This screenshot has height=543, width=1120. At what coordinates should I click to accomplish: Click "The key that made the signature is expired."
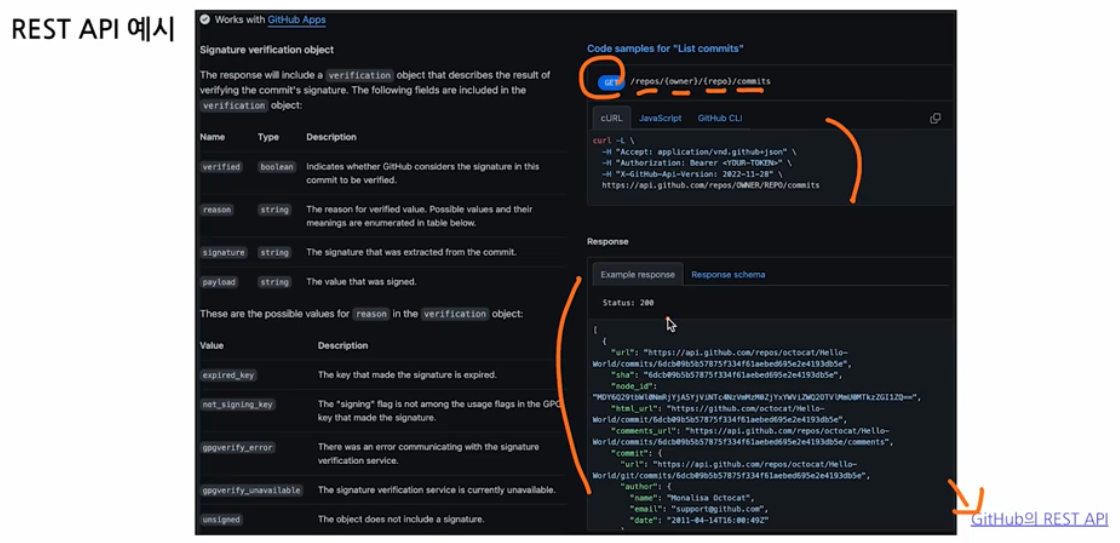pos(407,375)
